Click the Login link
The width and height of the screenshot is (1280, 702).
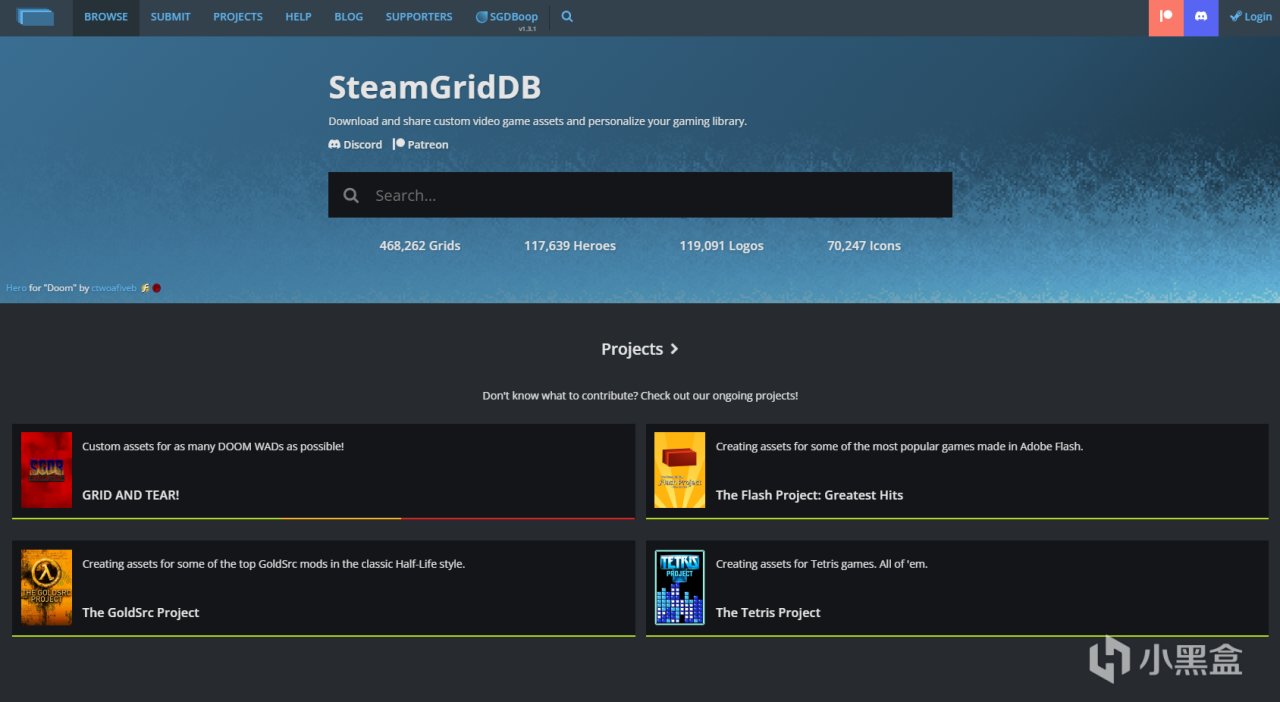pyautogui.click(x=1251, y=17)
